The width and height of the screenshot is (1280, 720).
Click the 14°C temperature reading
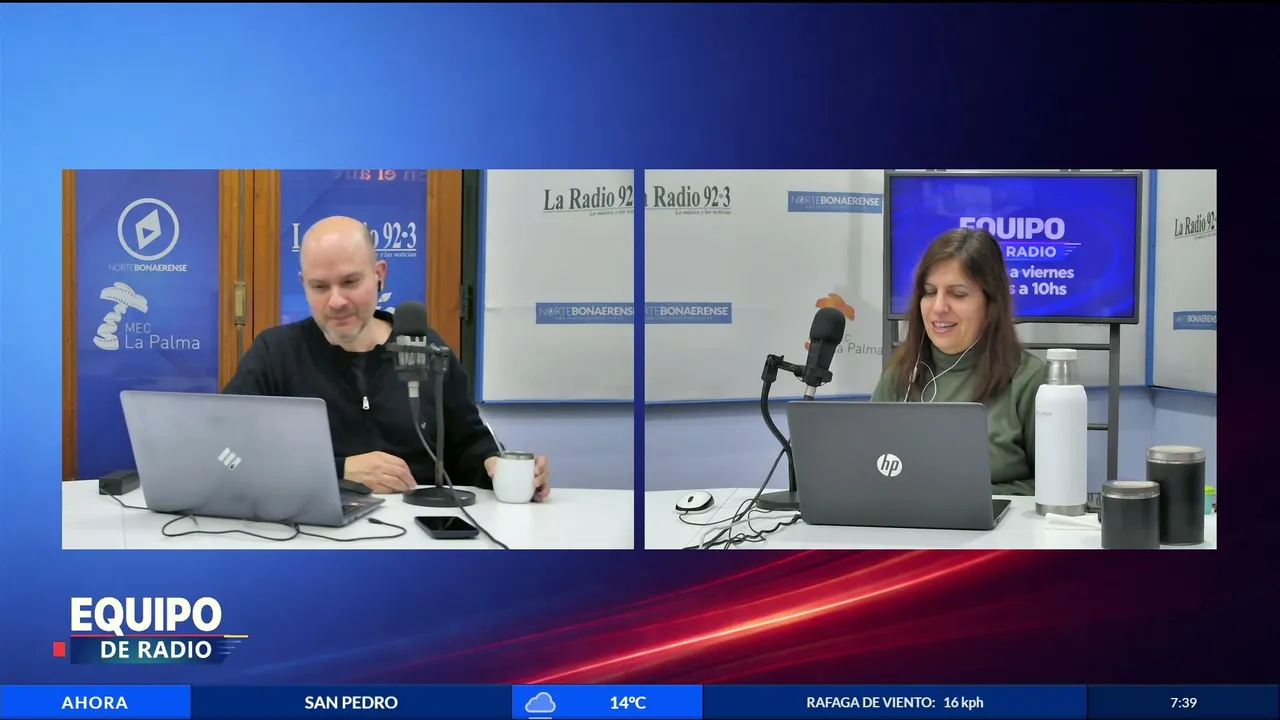click(628, 703)
